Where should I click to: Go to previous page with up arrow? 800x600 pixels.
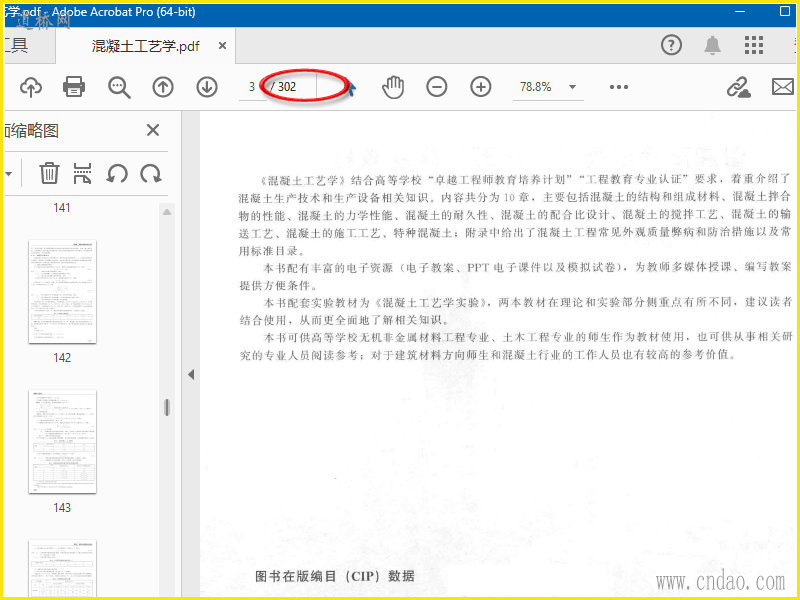click(x=163, y=87)
